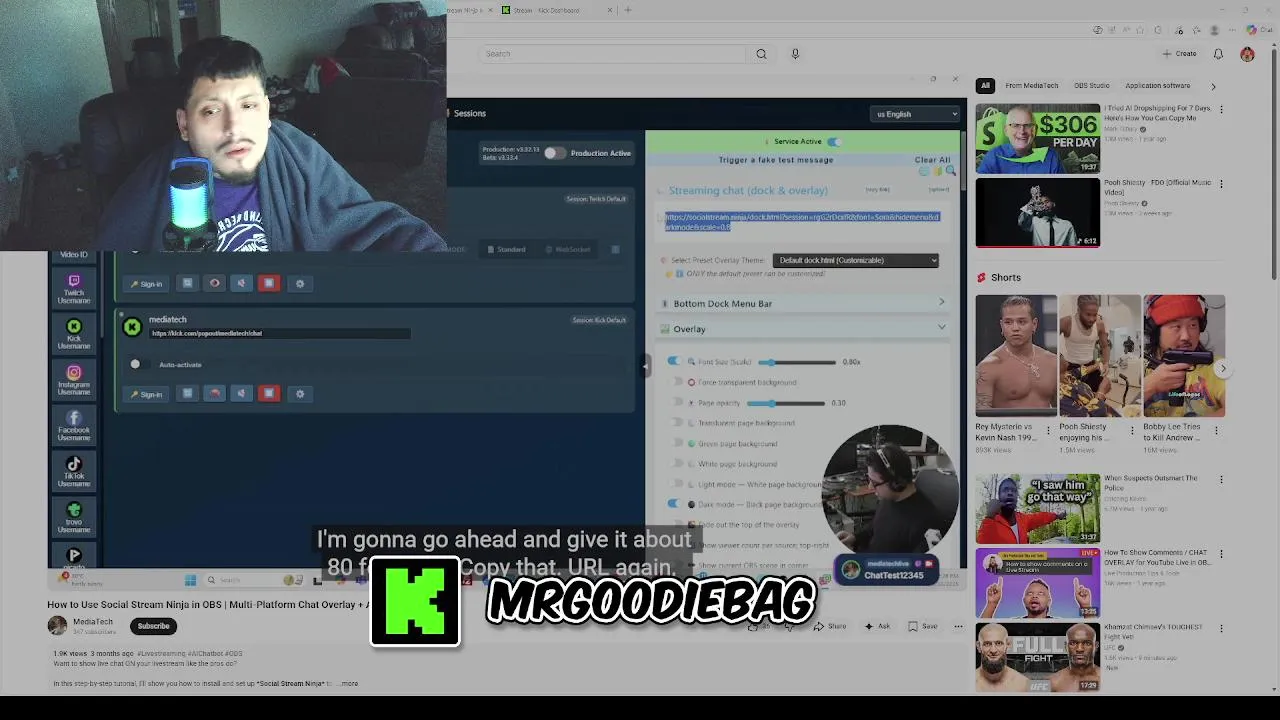Screen dimensions: 1280x720
Task: Click the mute icon in Twitch session row
Action: click(241, 284)
